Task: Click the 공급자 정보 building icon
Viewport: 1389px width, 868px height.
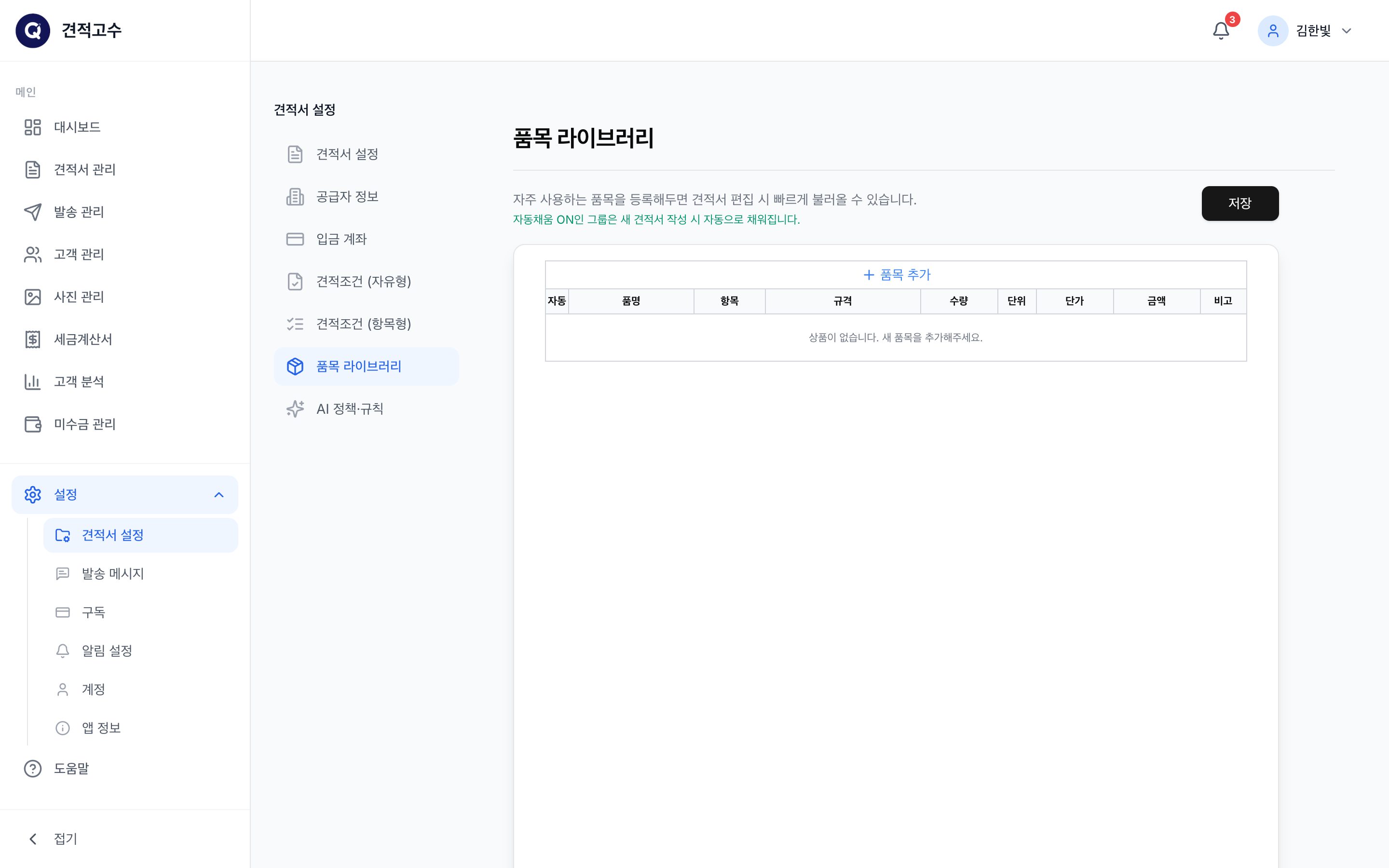Action: pos(295,196)
